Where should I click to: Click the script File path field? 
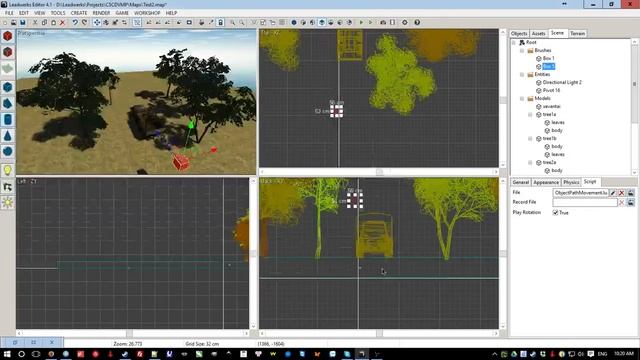tap(580, 193)
